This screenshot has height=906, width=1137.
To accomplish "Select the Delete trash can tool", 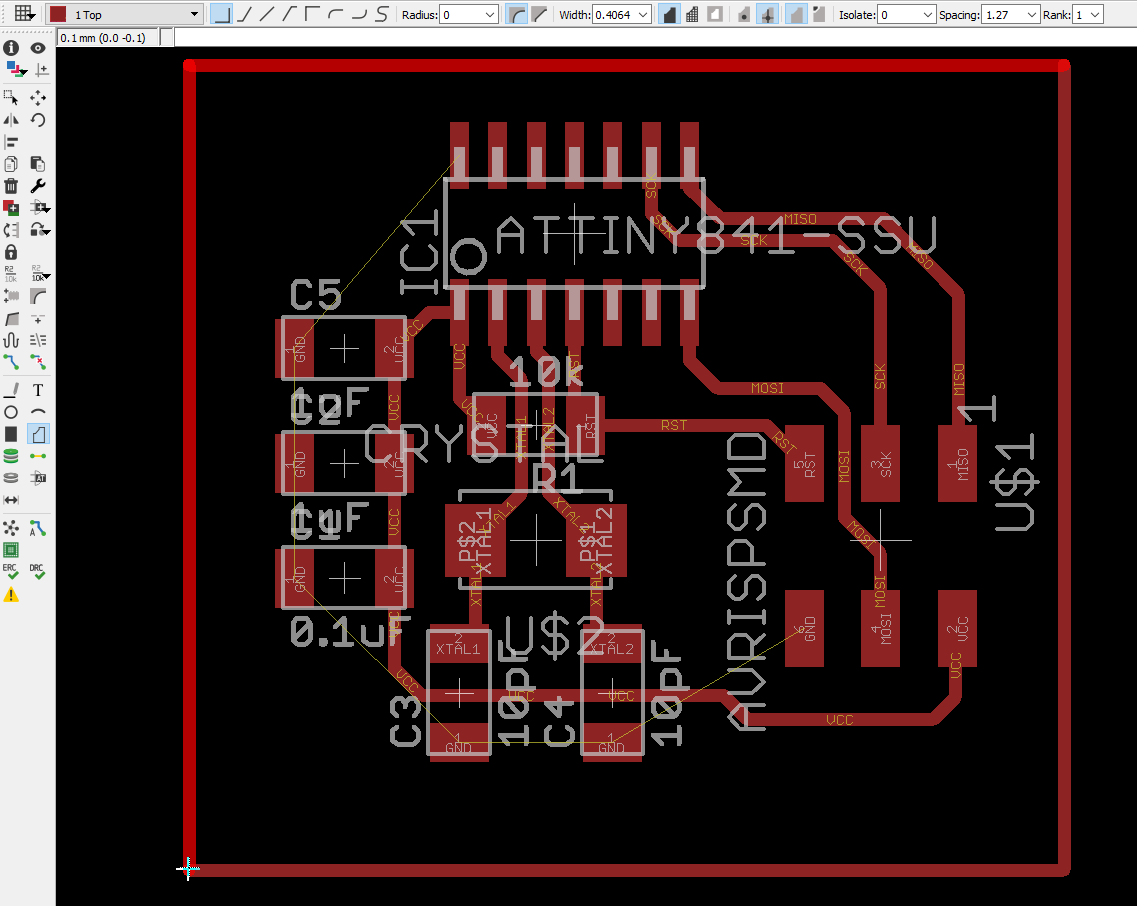I will (x=11, y=186).
